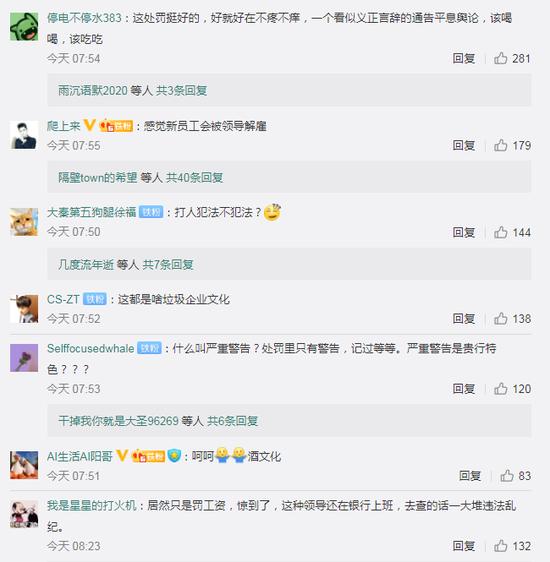Click blue shield badge next to AI生活AI阳哥
Viewport: 550px width, 562px height.
click(x=174, y=456)
